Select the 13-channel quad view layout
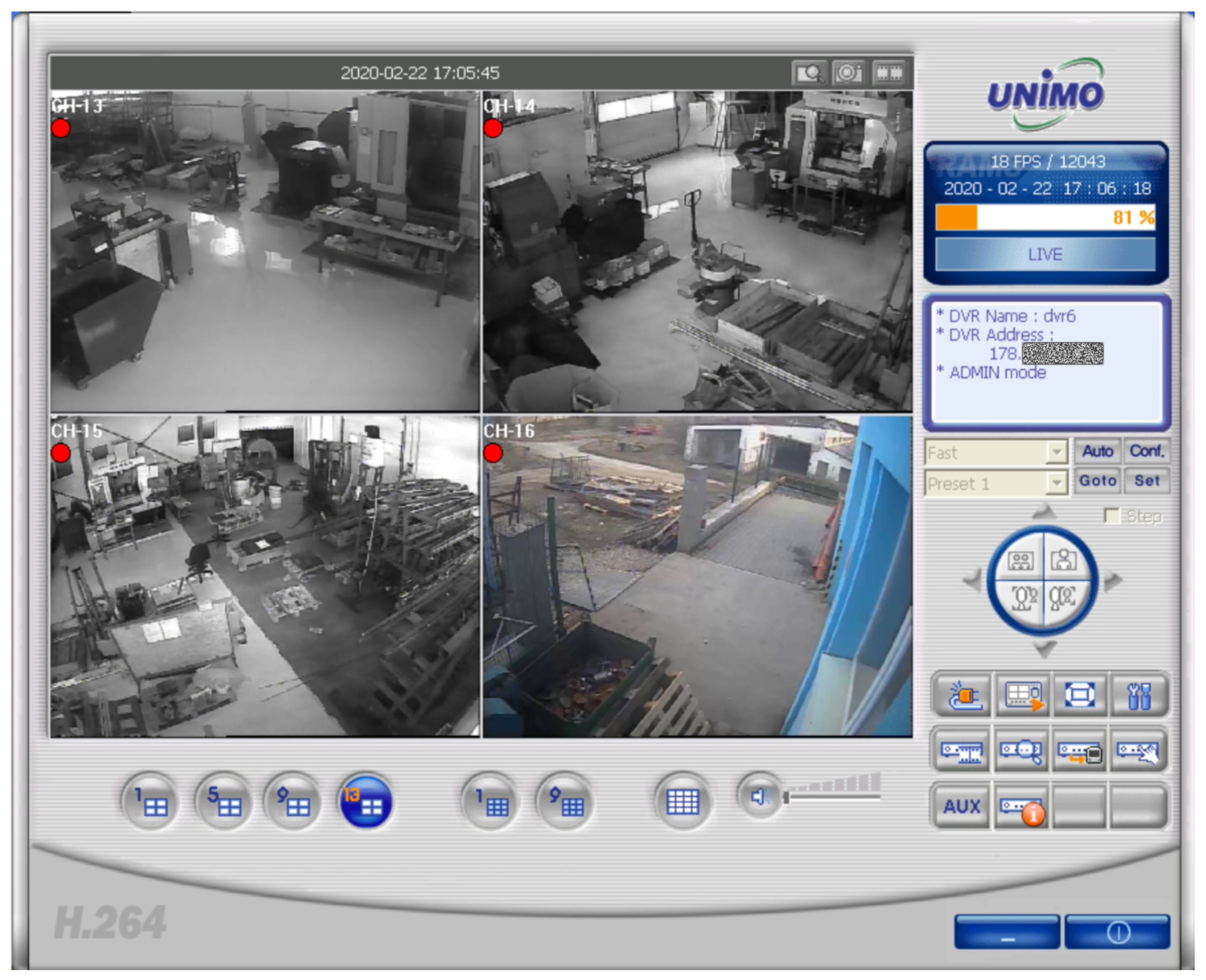1206x980 pixels. (x=365, y=802)
